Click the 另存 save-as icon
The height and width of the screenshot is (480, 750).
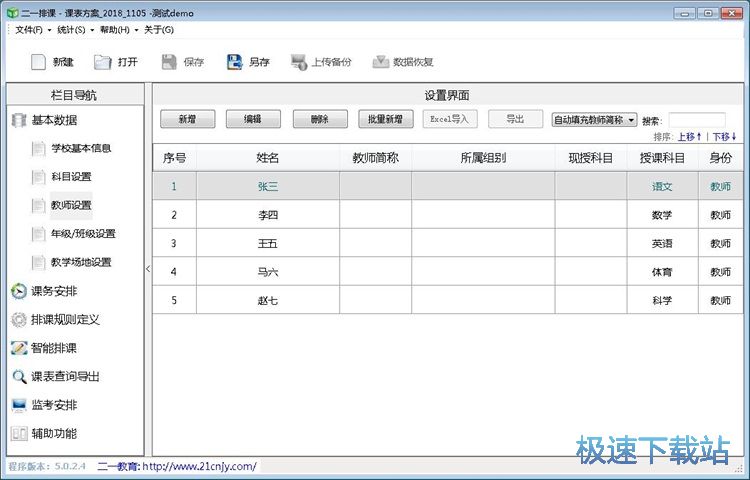(x=234, y=62)
